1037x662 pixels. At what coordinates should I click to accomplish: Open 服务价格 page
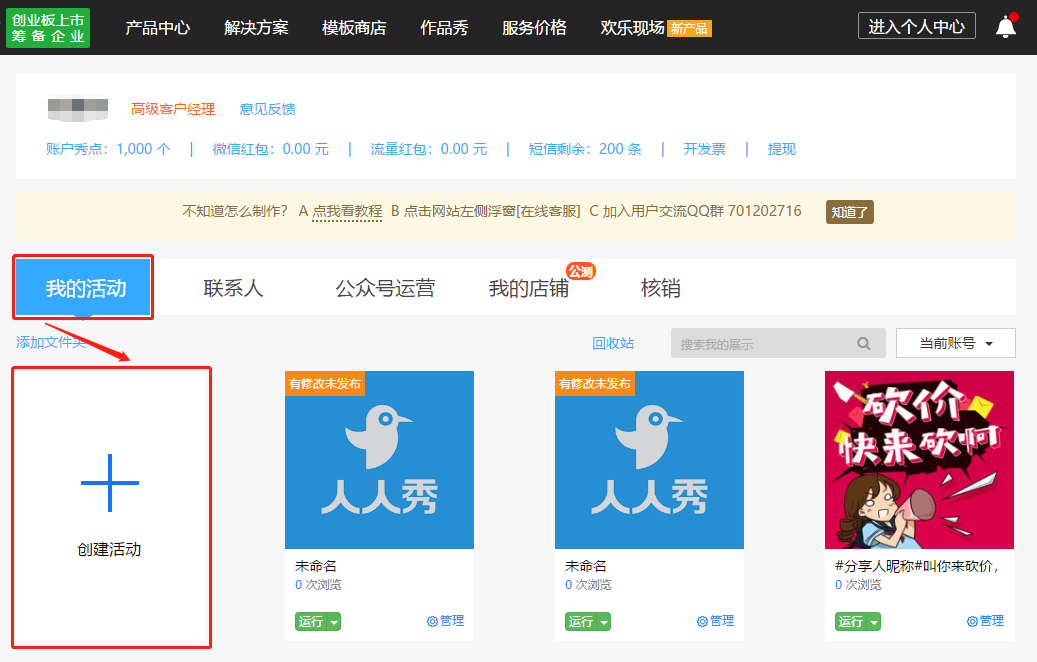tap(534, 28)
